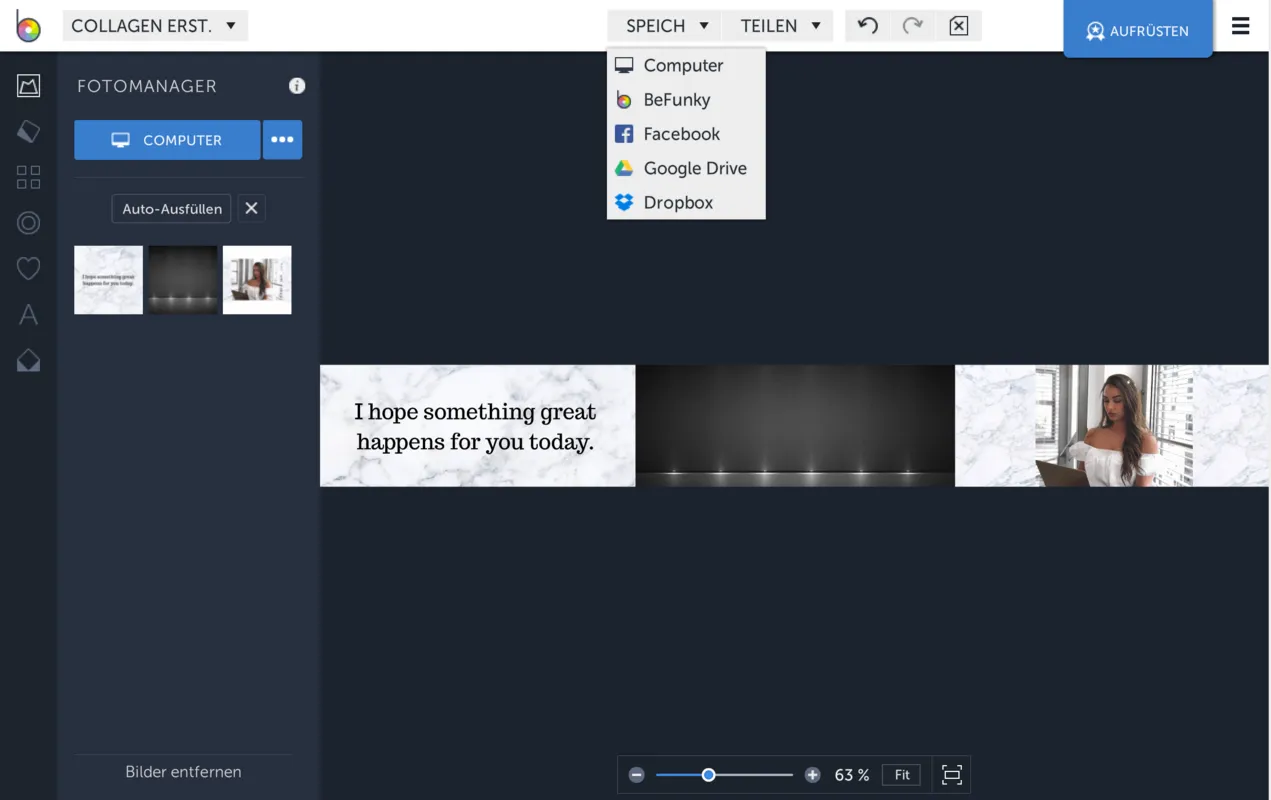This screenshot has width=1271, height=800.
Task: Select the marble quote thumbnail
Action: (x=108, y=280)
